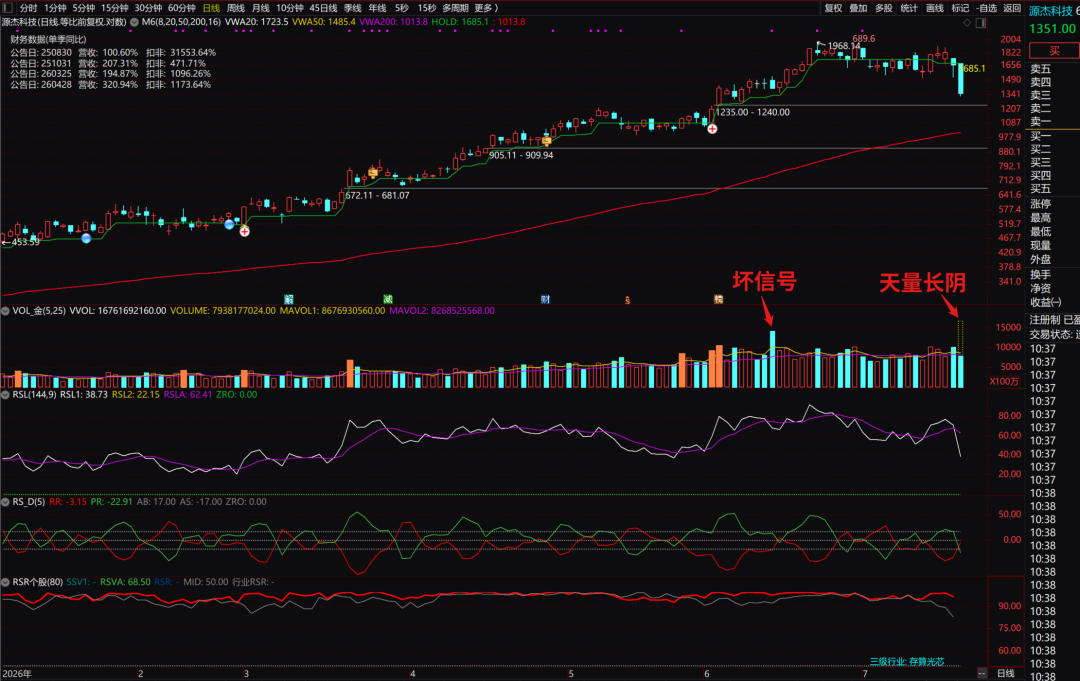Click the yellow note marker near 672.11
Image resolution: width=1080 pixels, height=681 pixels.
(373, 173)
